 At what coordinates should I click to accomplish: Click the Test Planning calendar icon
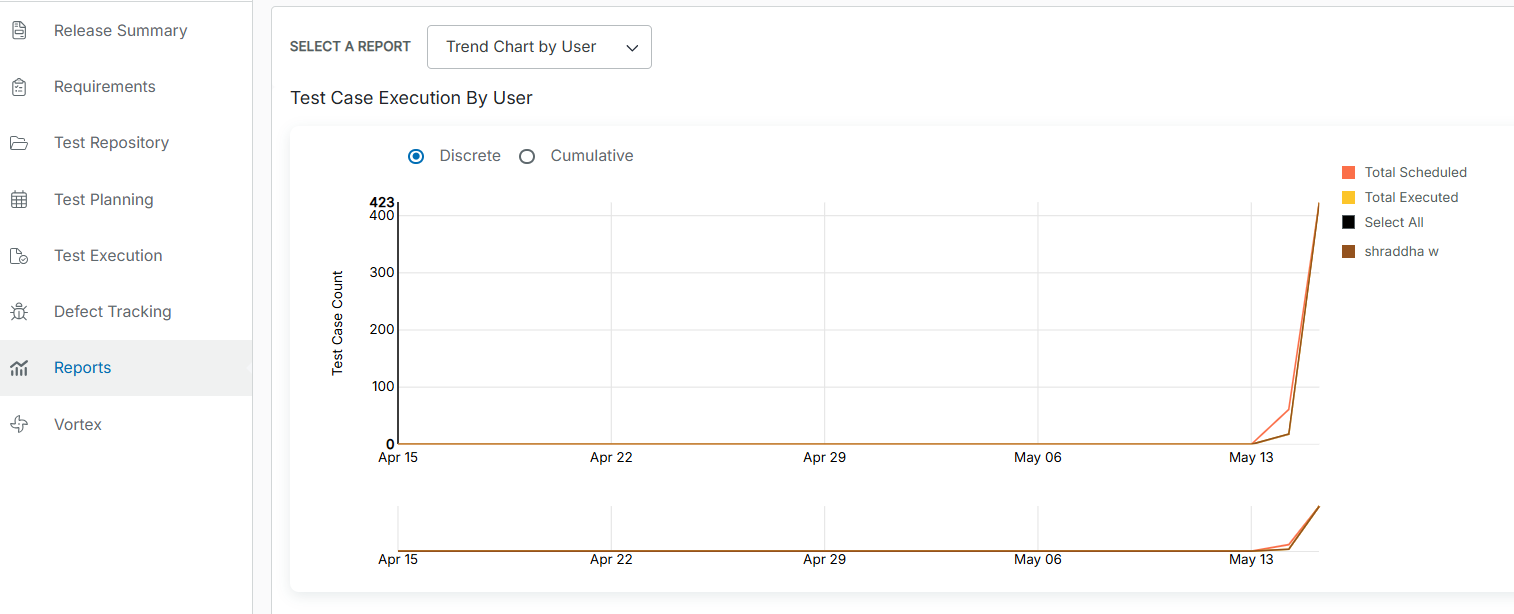pos(19,200)
